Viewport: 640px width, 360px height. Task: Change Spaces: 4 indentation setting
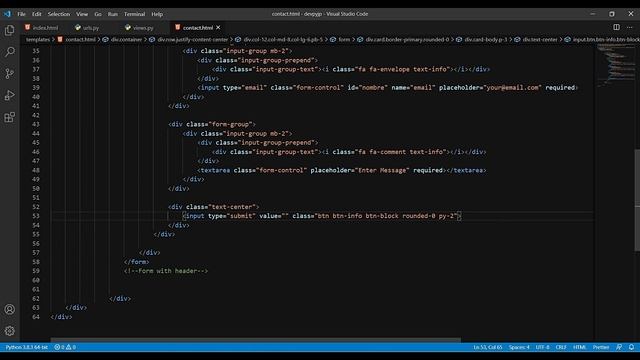click(x=519, y=347)
